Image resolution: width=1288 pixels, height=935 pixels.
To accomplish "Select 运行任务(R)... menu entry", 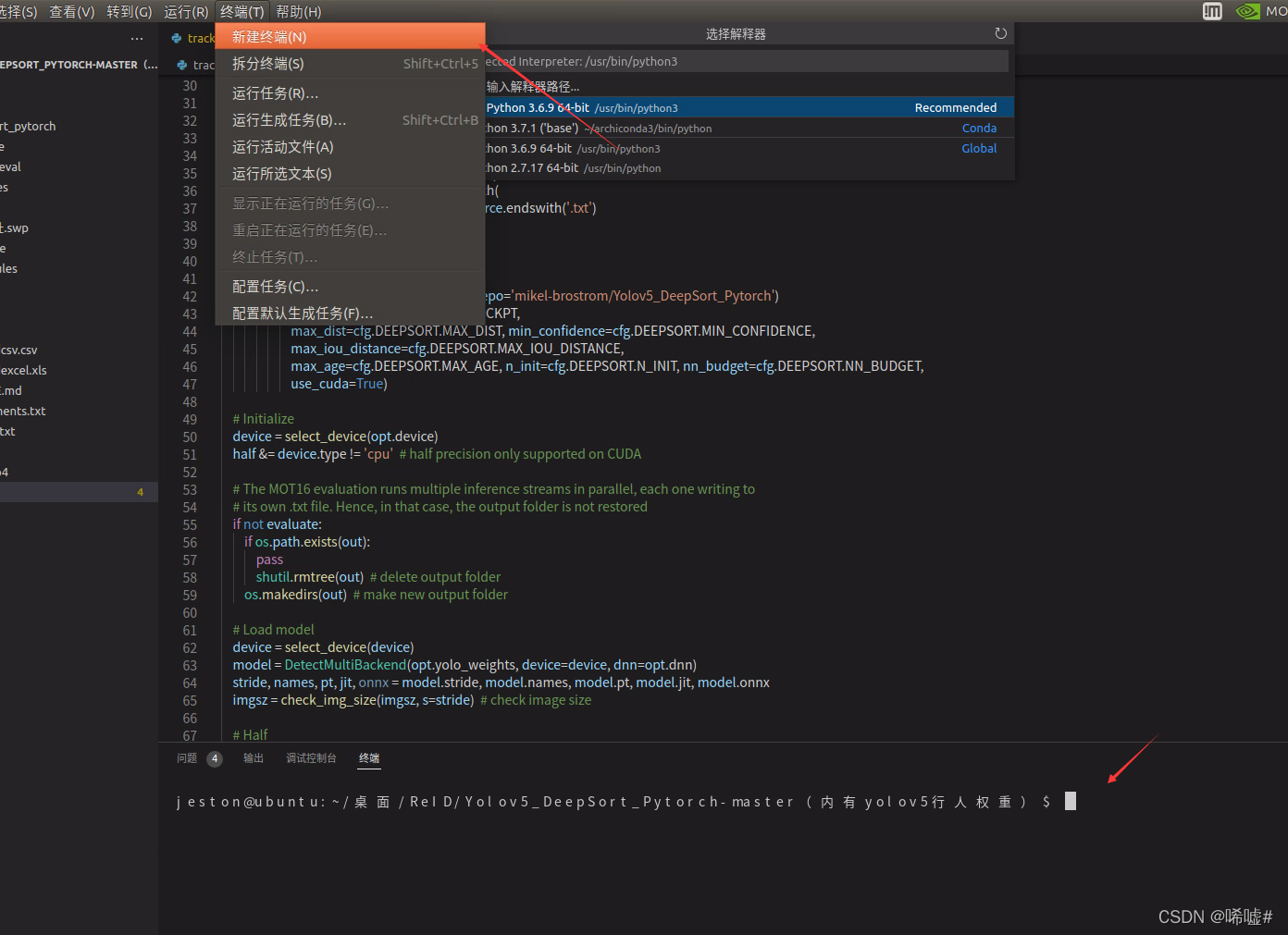I will click(350, 93).
